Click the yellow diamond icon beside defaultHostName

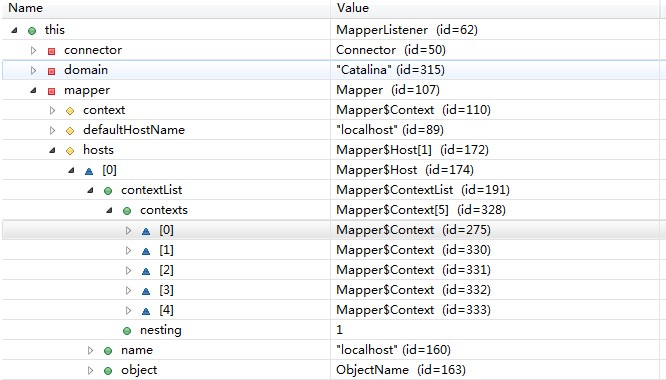[x=70, y=131]
